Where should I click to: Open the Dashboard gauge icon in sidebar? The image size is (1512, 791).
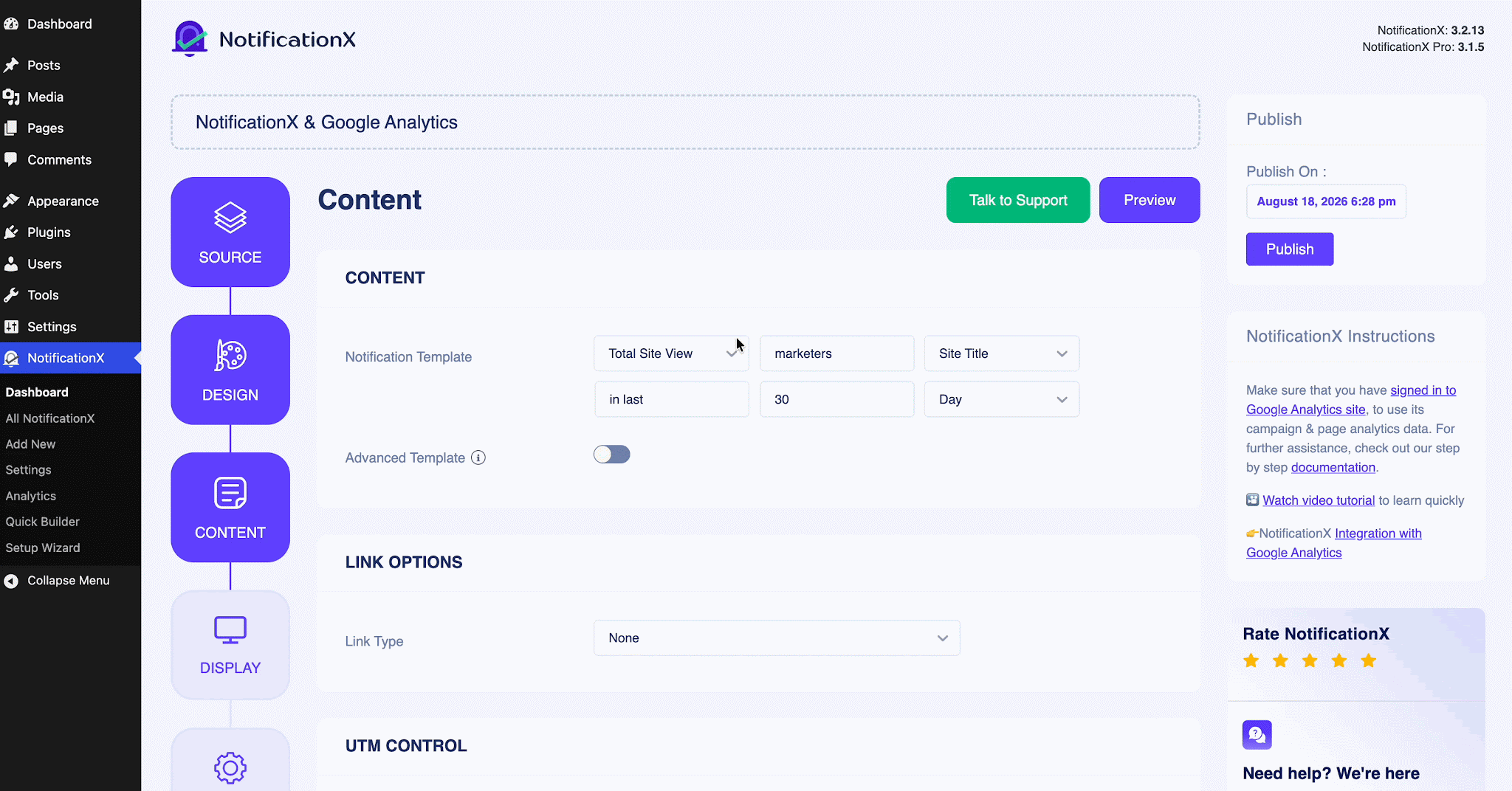[11, 24]
